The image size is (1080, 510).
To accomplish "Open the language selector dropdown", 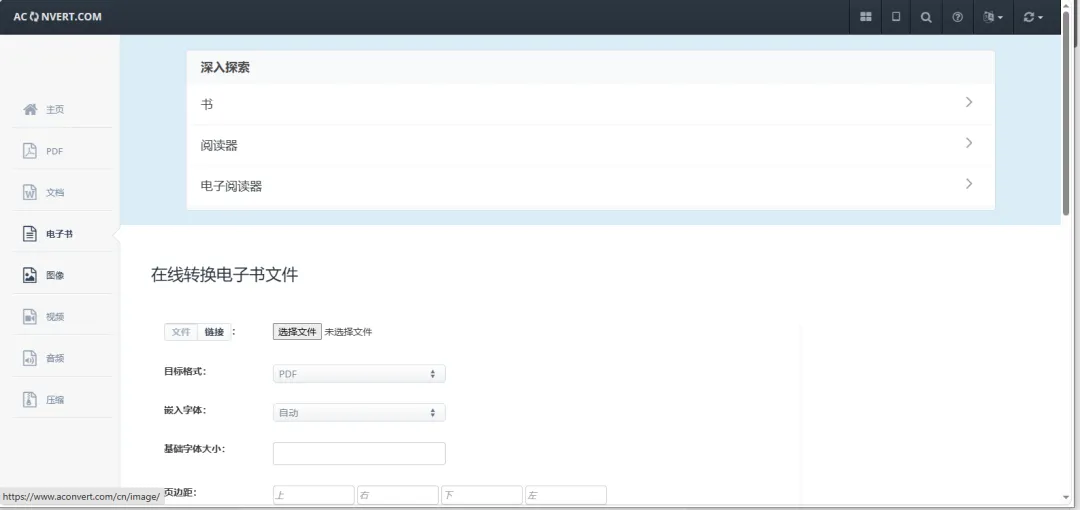I will point(993,17).
